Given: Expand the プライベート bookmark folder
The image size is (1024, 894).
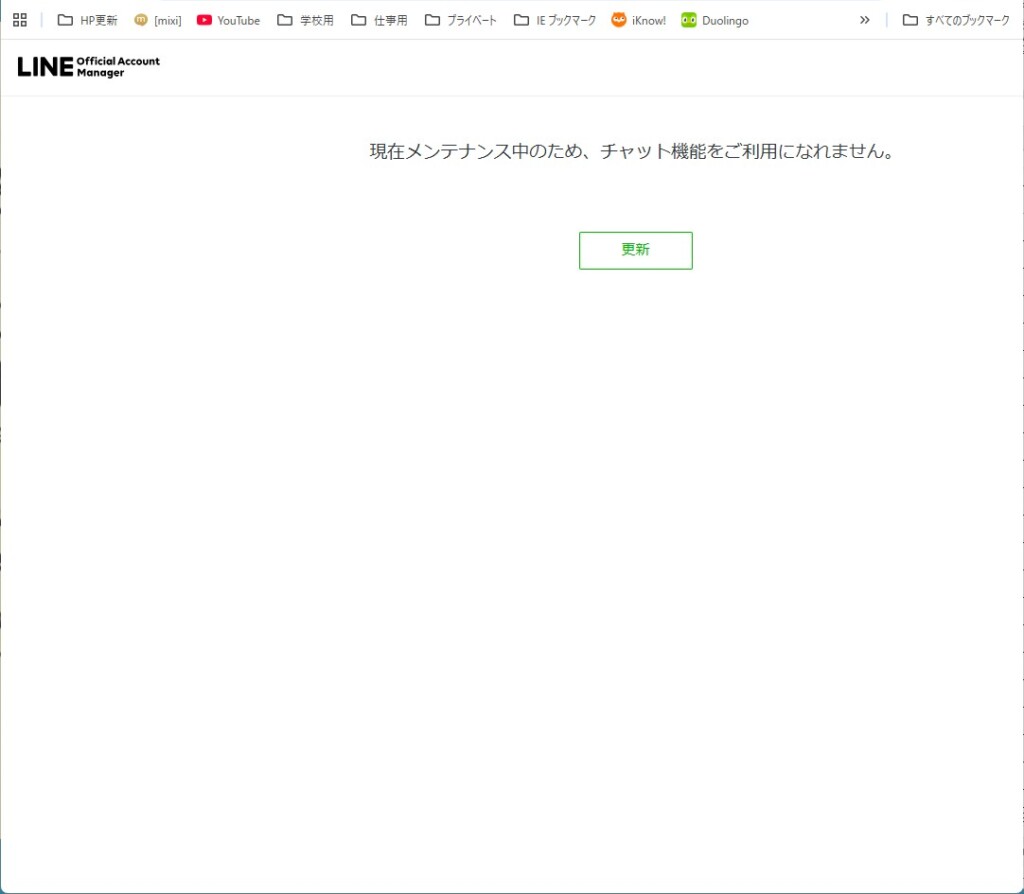Looking at the screenshot, I should [x=471, y=20].
